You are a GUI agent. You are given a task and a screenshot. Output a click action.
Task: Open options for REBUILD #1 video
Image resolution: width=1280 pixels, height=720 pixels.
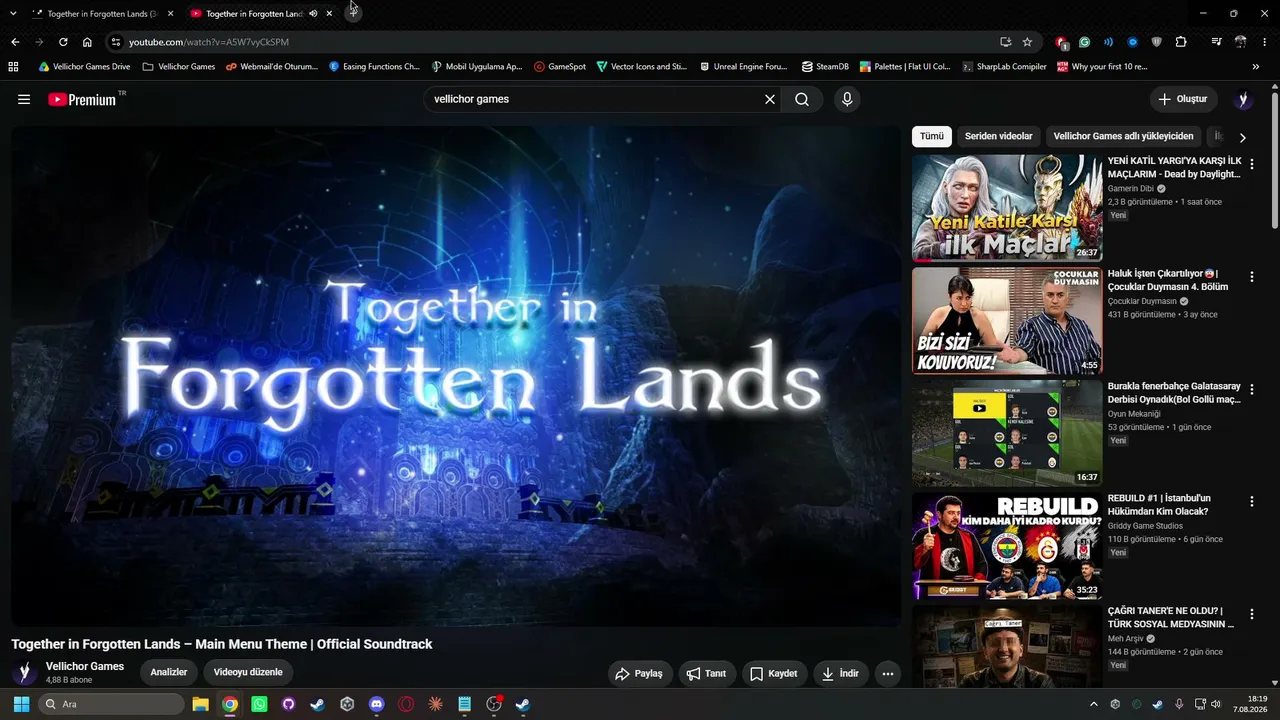point(1251,501)
